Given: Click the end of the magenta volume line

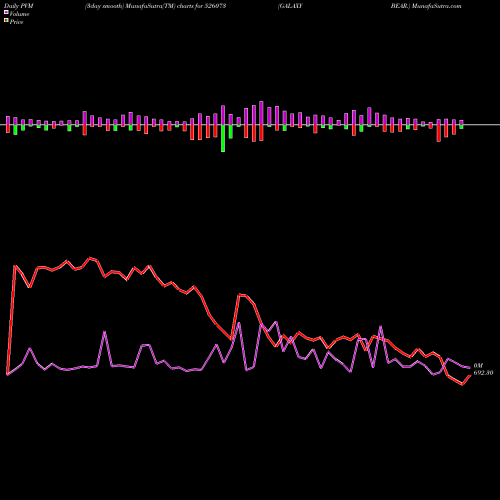Looking at the screenshot, I should pyautogui.click(x=469, y=367).
